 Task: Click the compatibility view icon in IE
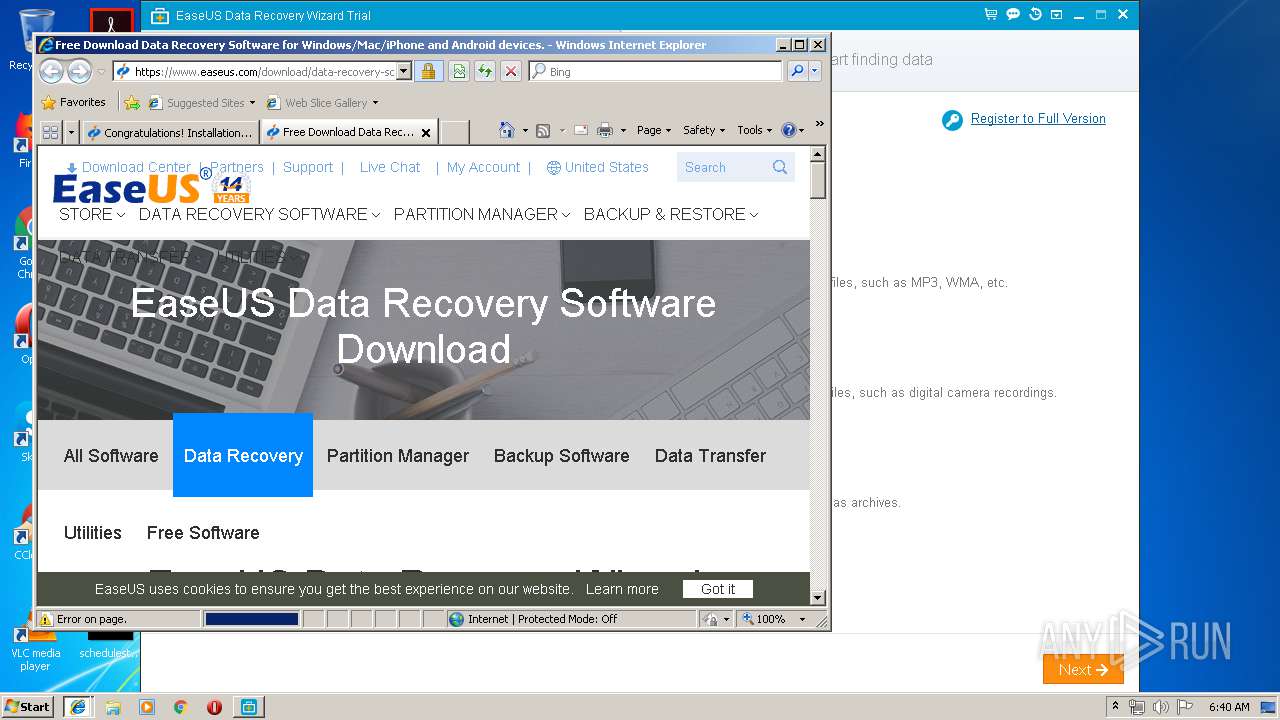(x=458, y=71)
